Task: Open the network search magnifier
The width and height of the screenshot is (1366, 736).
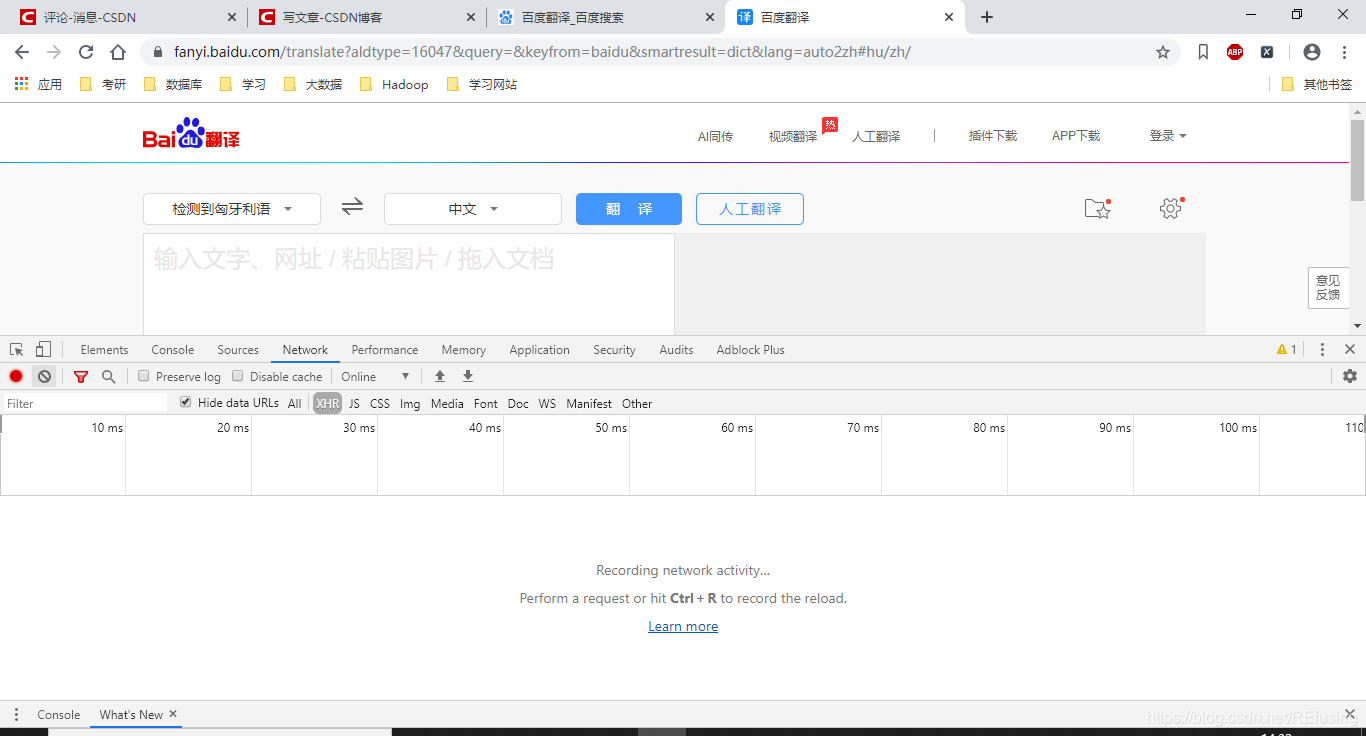Action: pos(109,376)
